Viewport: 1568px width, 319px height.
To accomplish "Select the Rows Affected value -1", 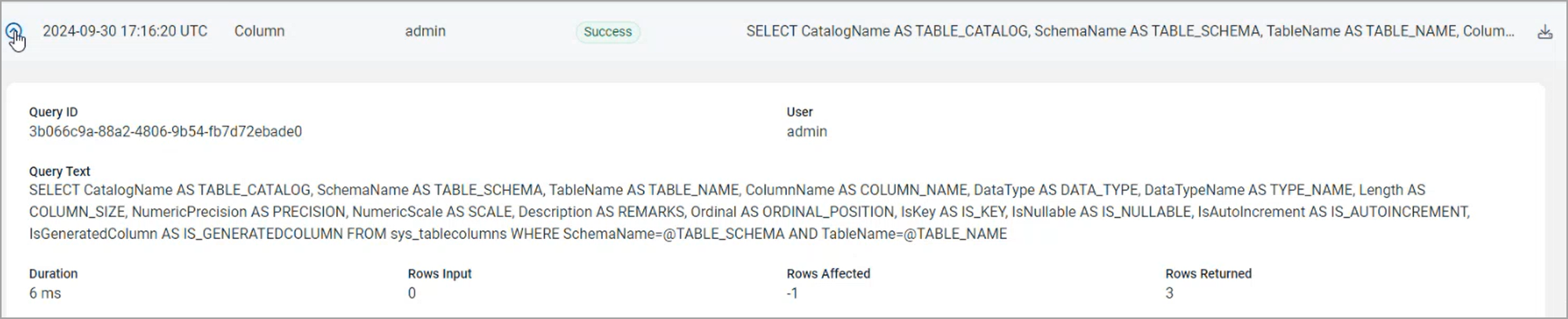I will (x=792, y=293).
